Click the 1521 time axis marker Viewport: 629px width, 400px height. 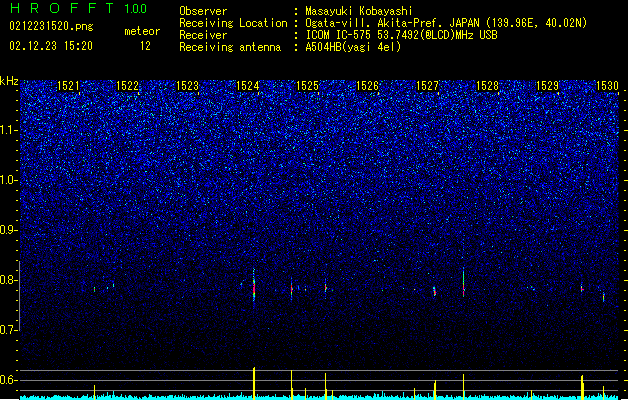68,85
